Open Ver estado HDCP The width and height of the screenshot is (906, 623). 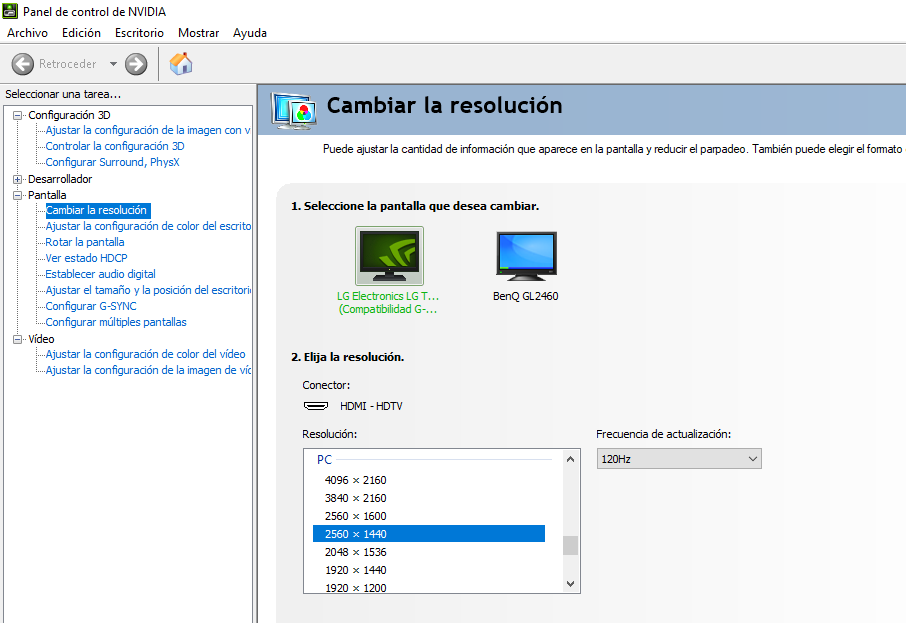pos(87,258)
